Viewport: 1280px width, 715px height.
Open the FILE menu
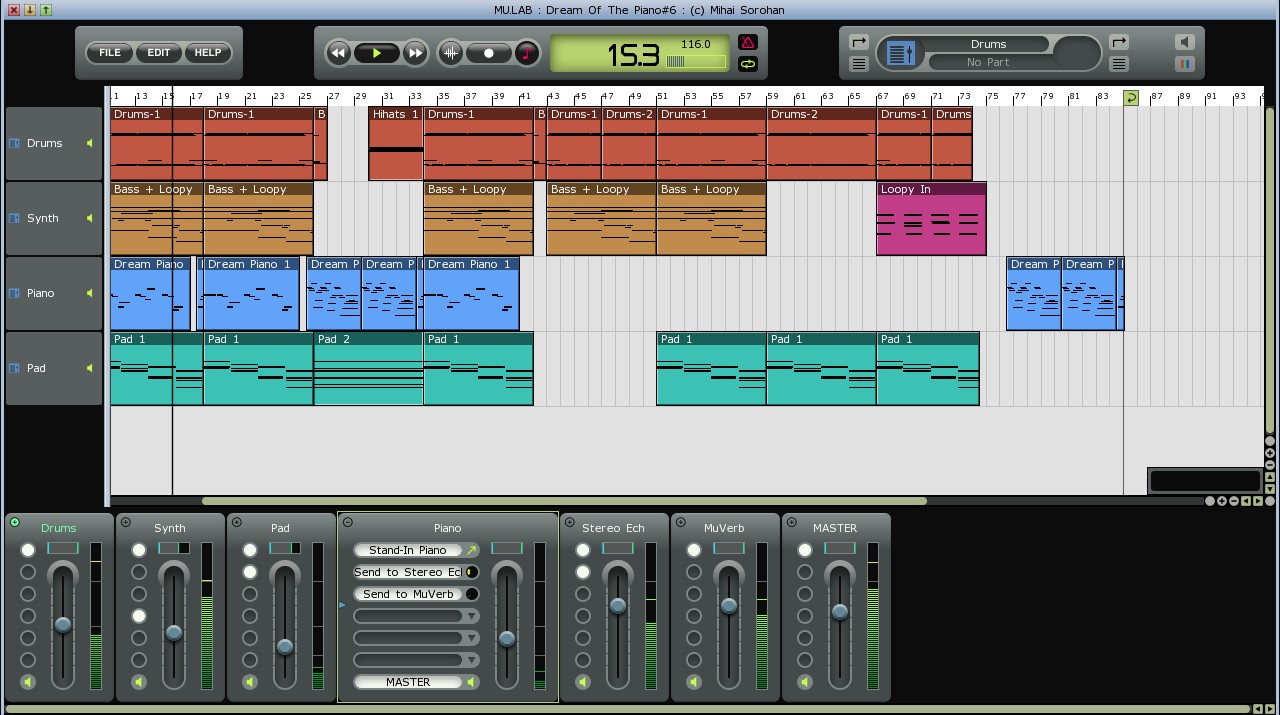tap(110, 53)
